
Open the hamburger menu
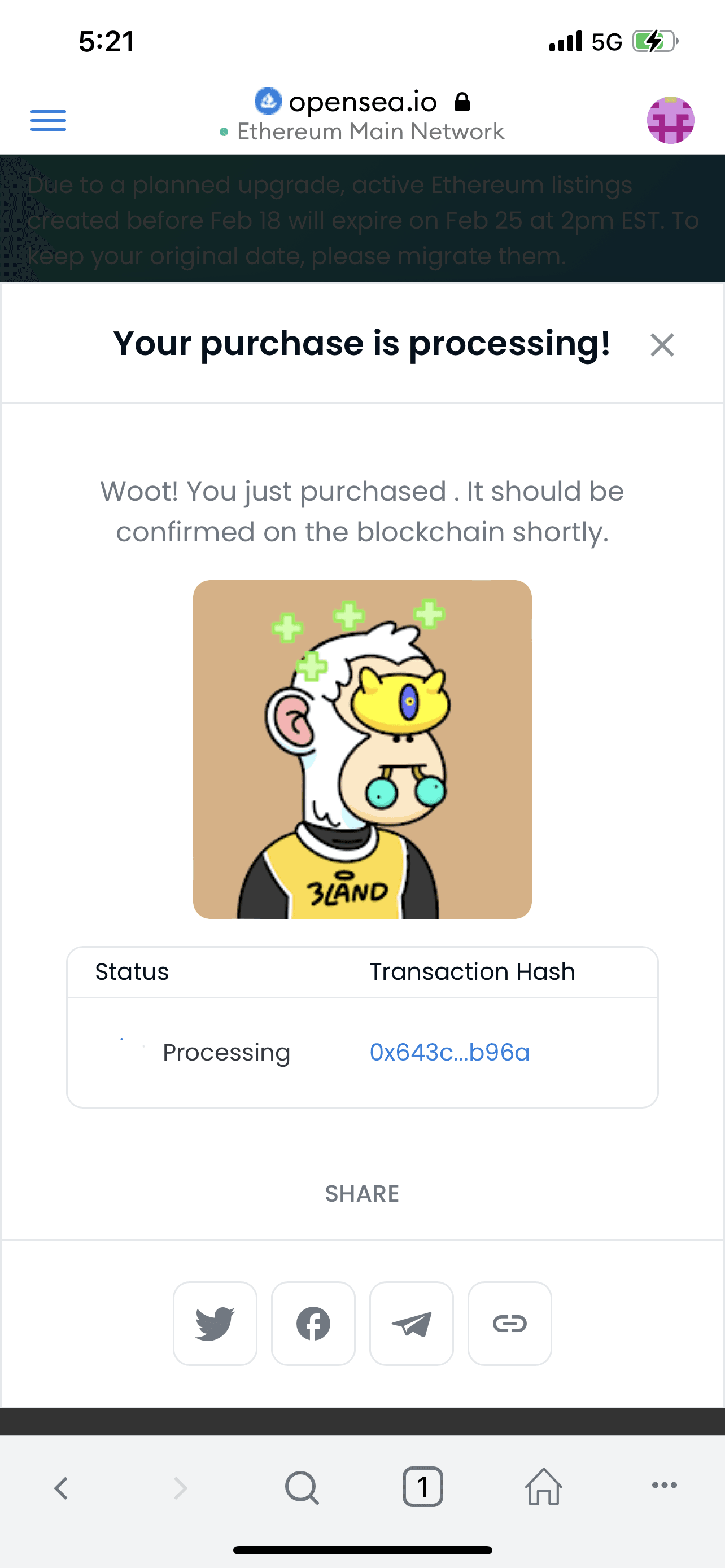[x=48, y=120]
